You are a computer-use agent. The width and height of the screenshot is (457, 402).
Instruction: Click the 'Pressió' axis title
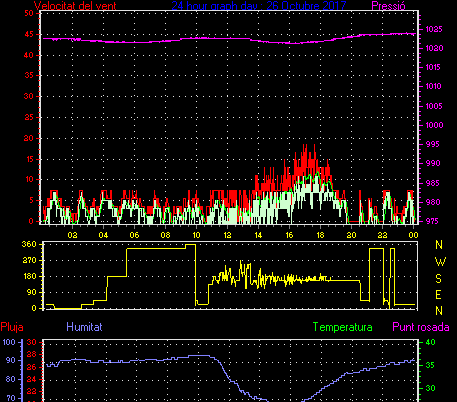388,6
